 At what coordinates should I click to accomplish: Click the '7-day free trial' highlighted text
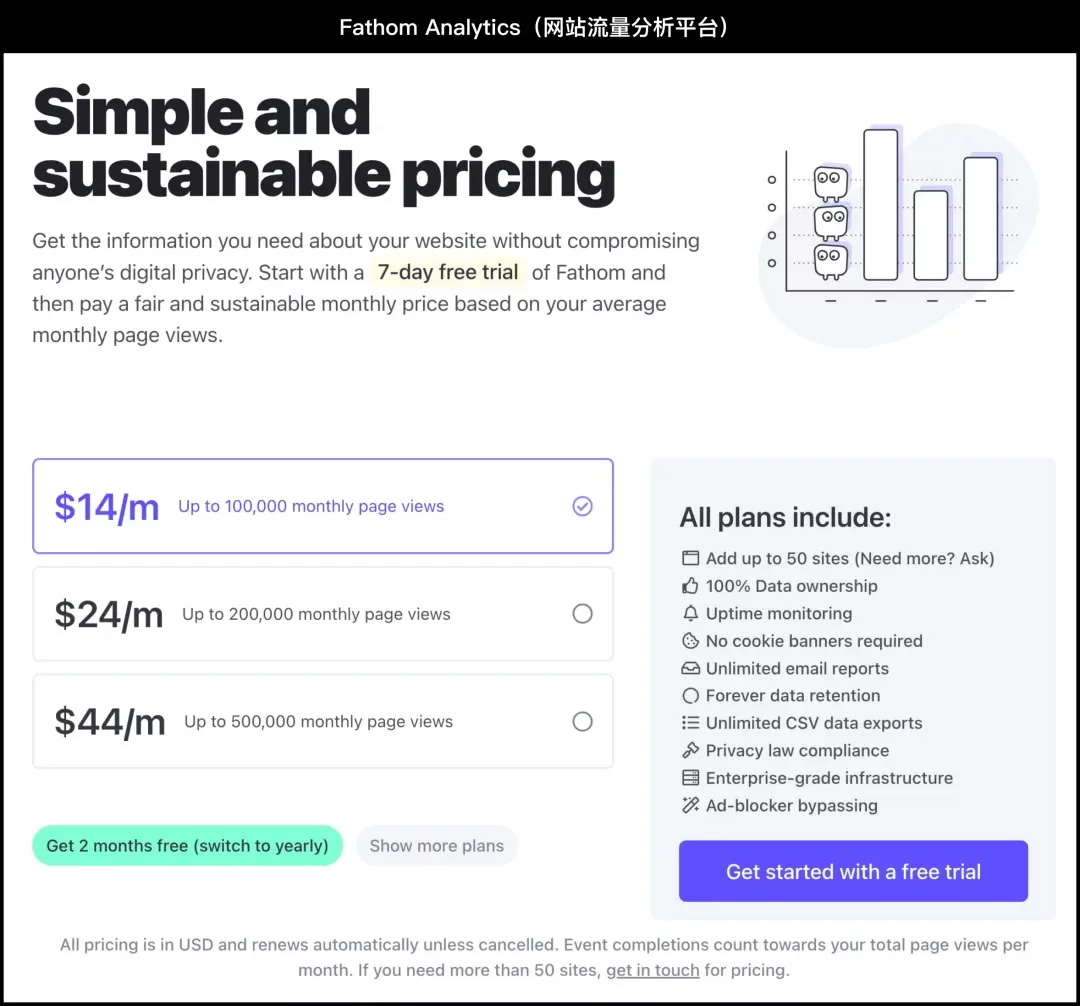coord(448,272)
